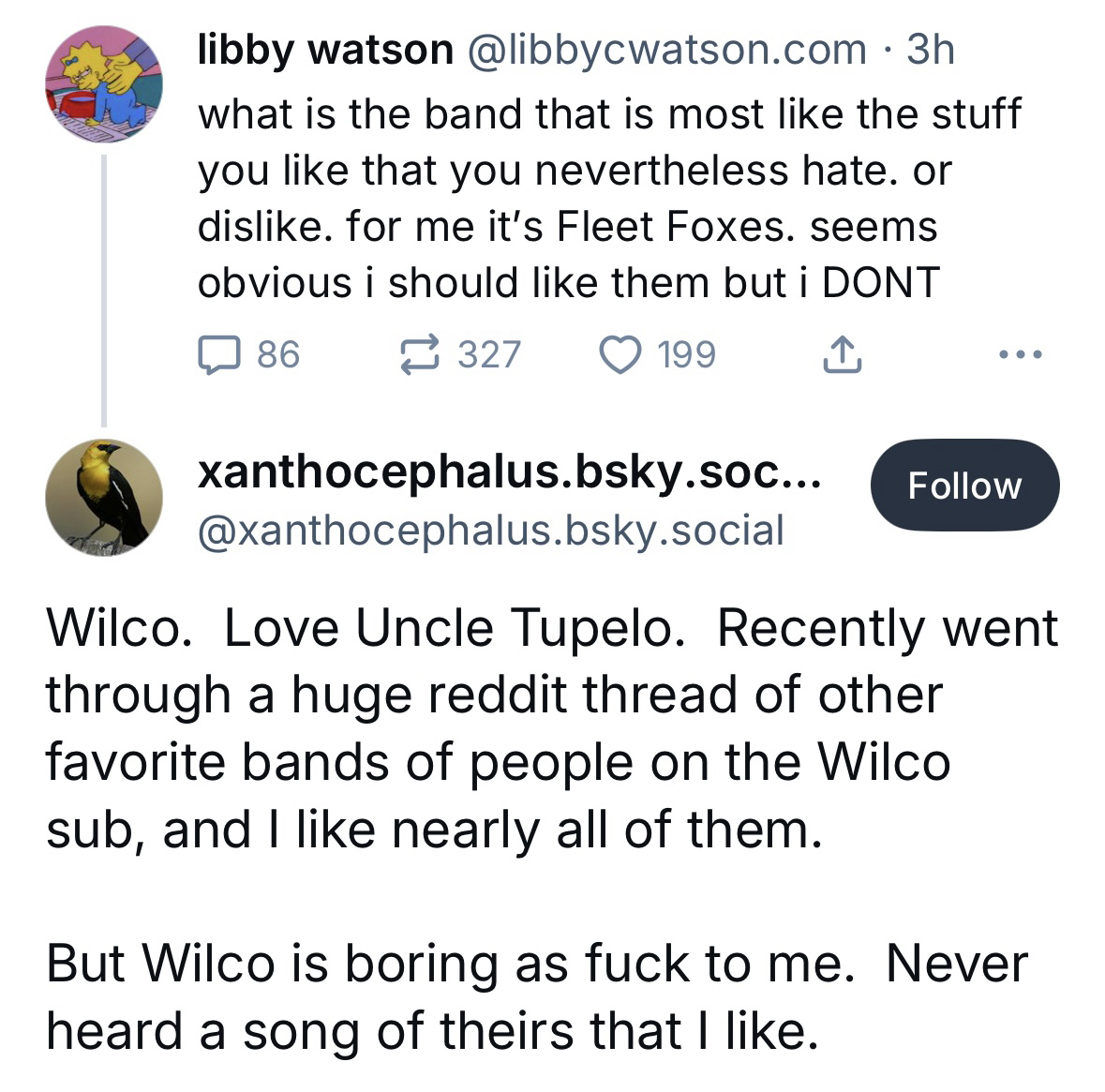This screenshot has width=1105, height=1092.
Task: Click the @xanthocephalus.bsky.social handle
Action: [490, 531]
